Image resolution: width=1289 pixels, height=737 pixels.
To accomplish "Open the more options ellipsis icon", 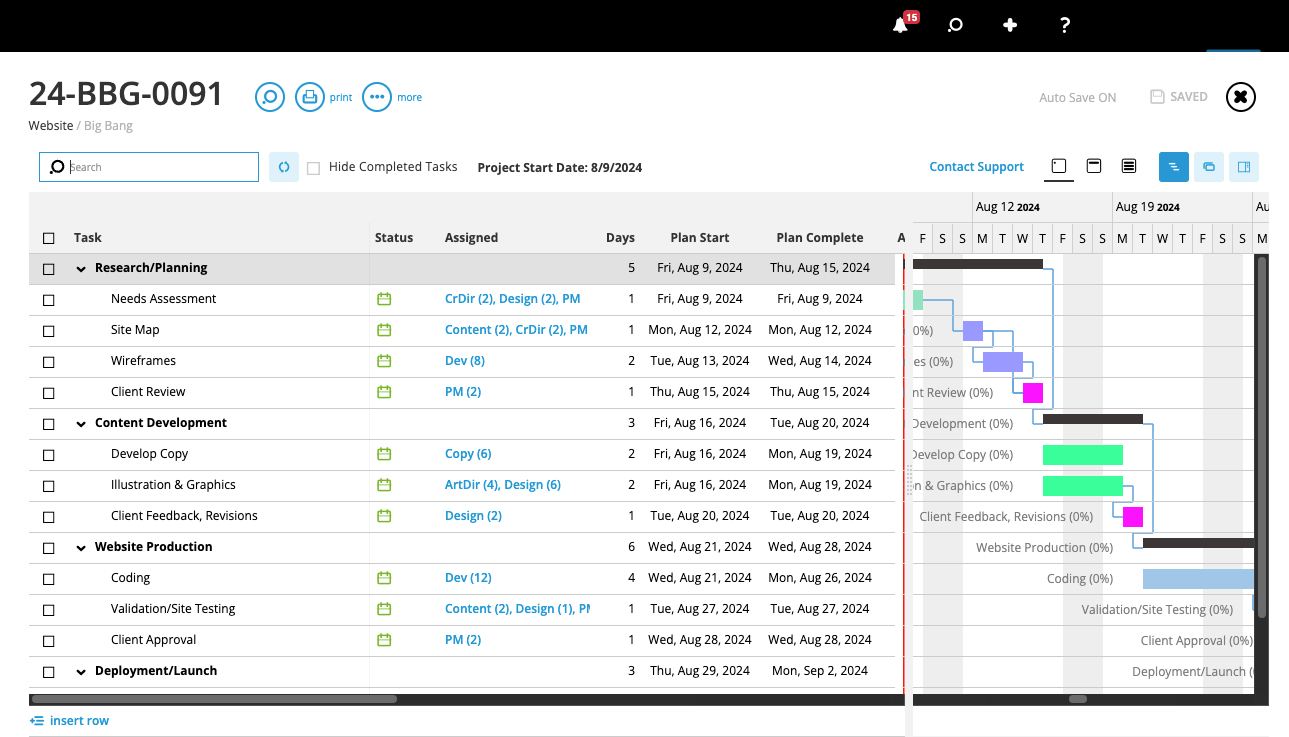I will point(377,96).
